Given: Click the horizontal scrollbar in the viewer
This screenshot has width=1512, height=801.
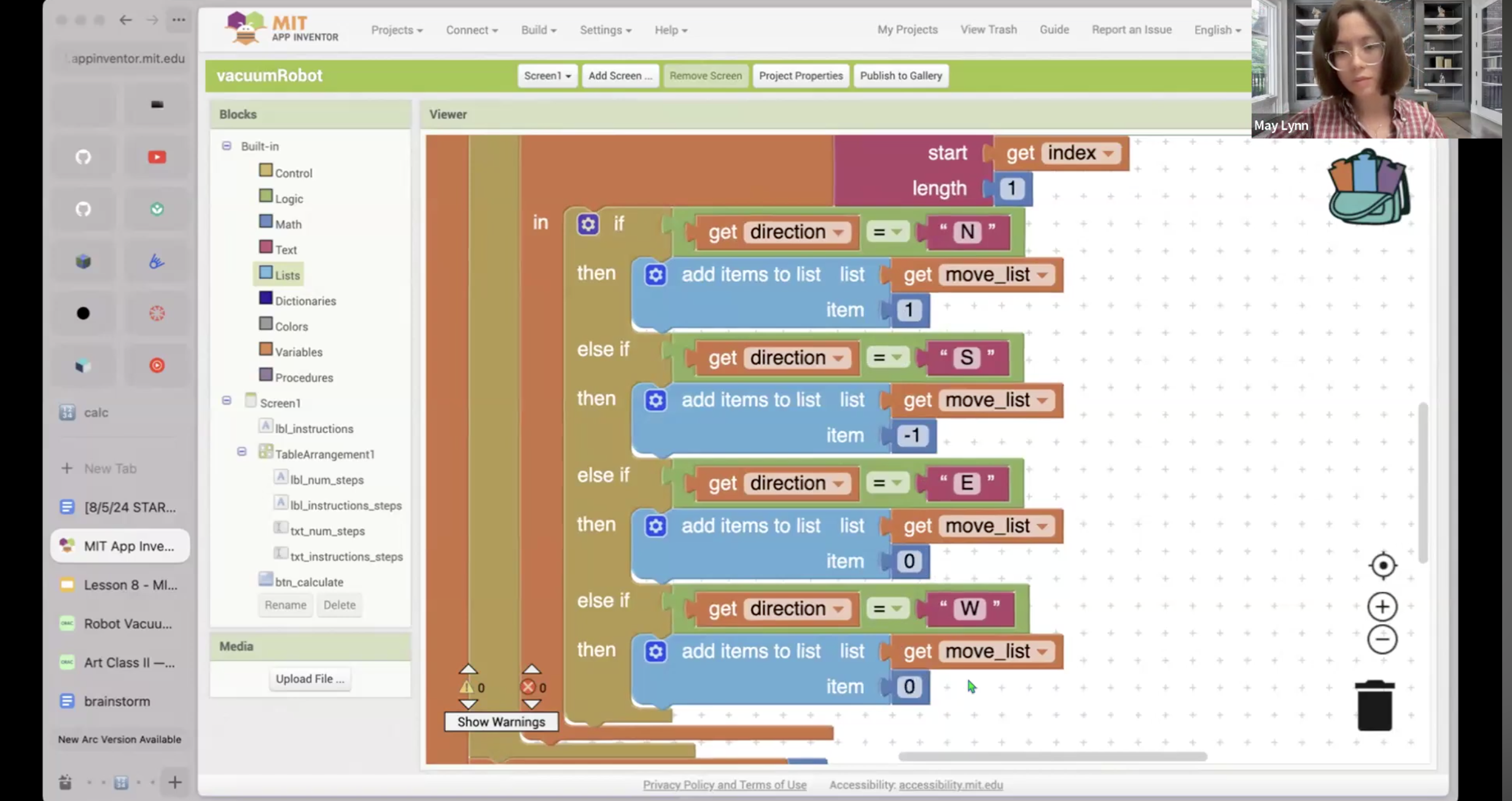Looking at the screenshot, I should [x=1052, y=756].
